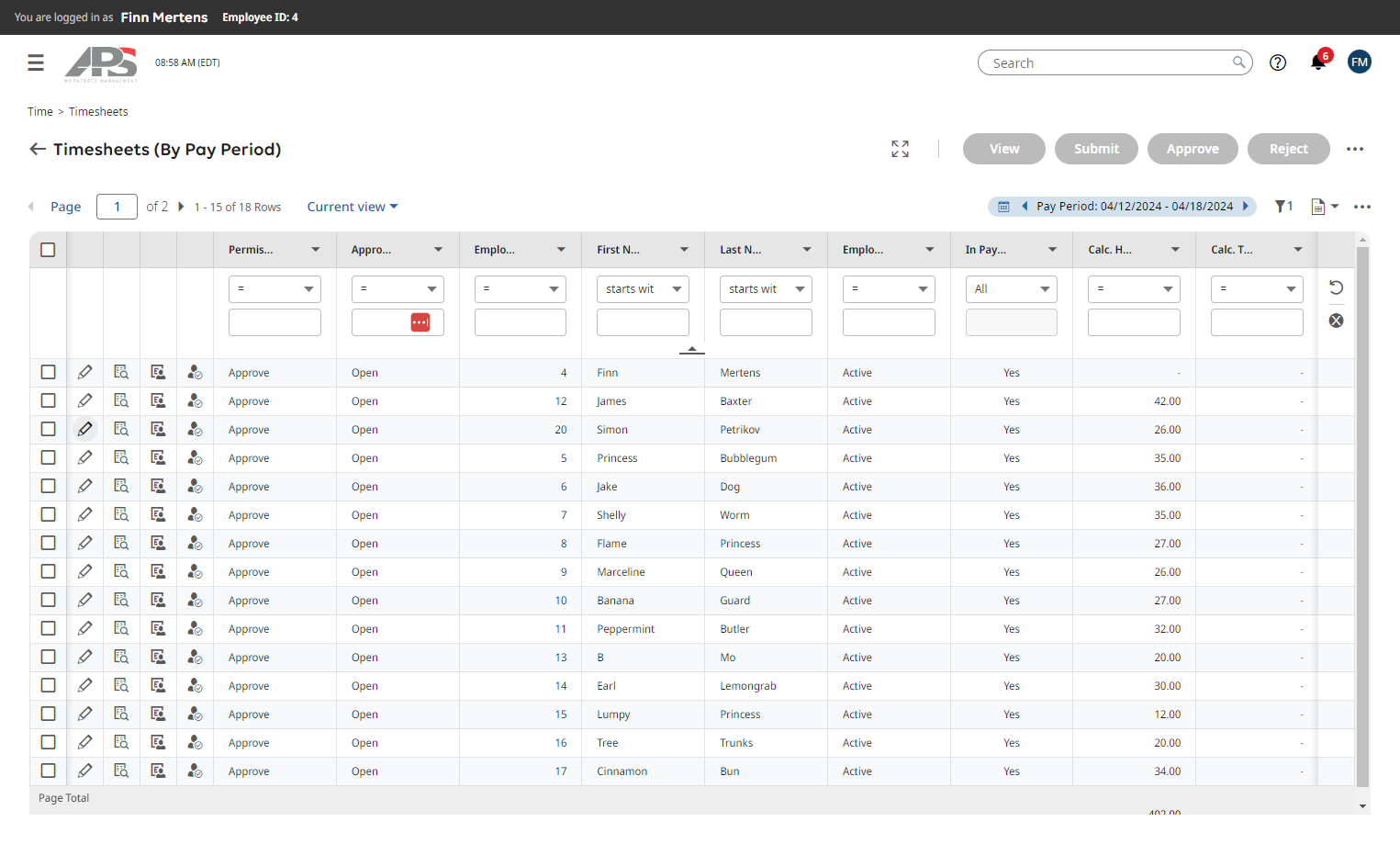This screenshot has width=1400, height=844.
Task: Open the export document icon
Action: (1317, 207)
